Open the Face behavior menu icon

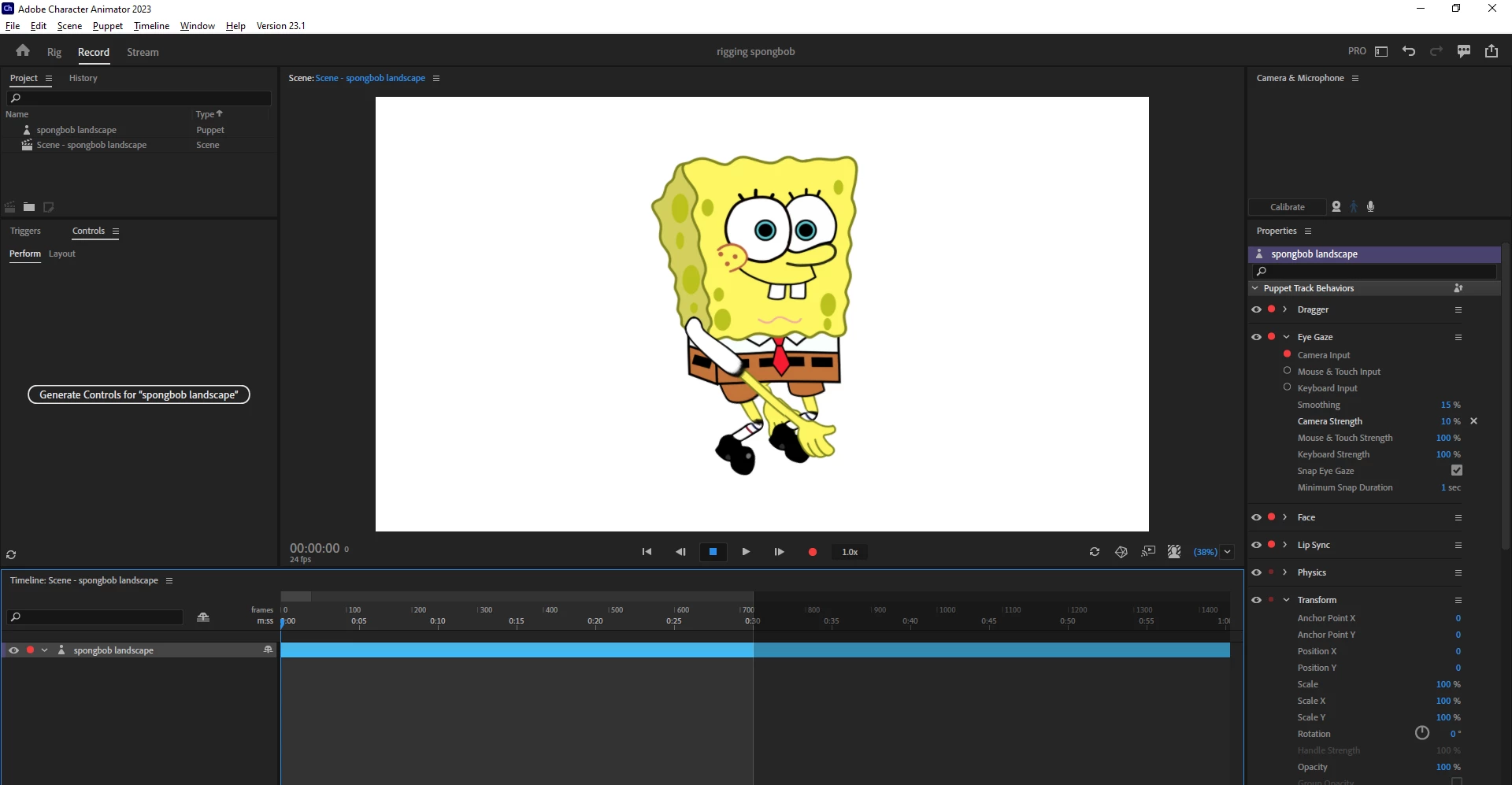pos(1458,517)
